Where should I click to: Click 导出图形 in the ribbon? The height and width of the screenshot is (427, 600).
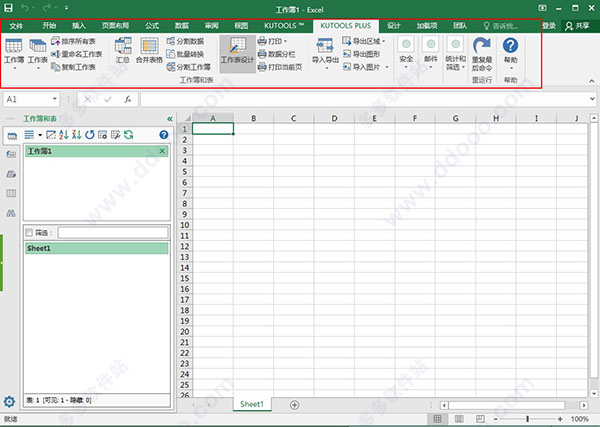[362, 54]
